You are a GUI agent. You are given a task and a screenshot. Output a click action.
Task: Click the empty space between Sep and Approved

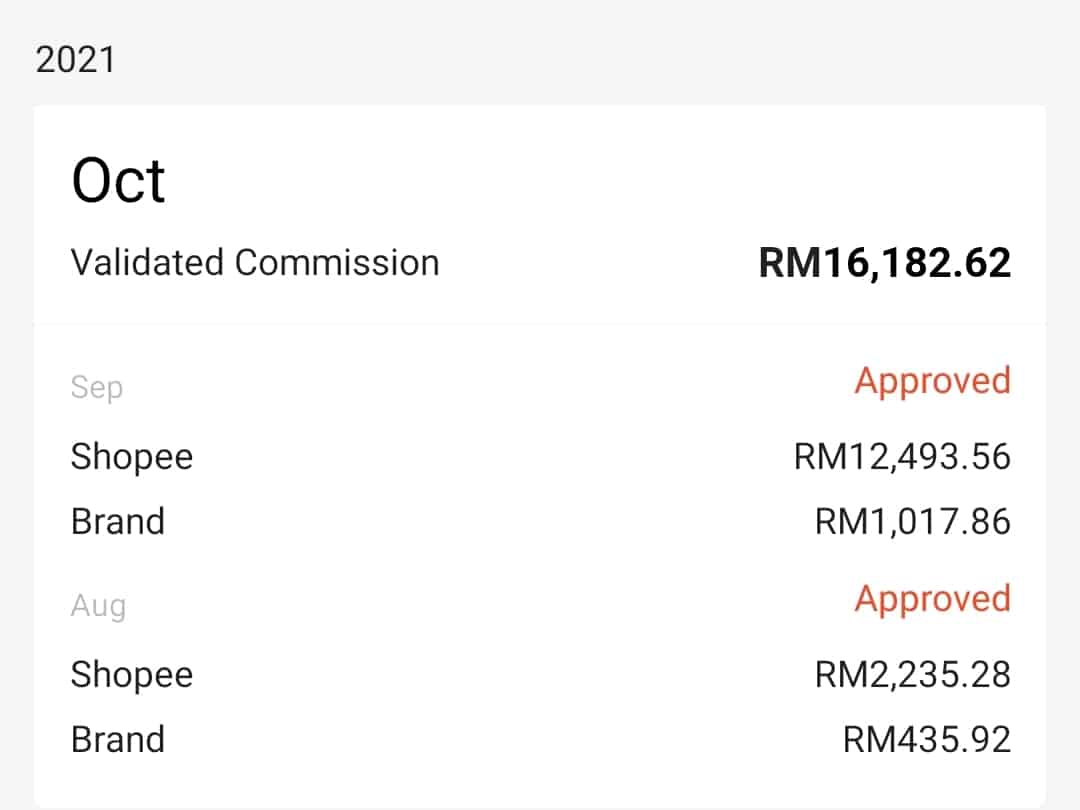point(480,385)
